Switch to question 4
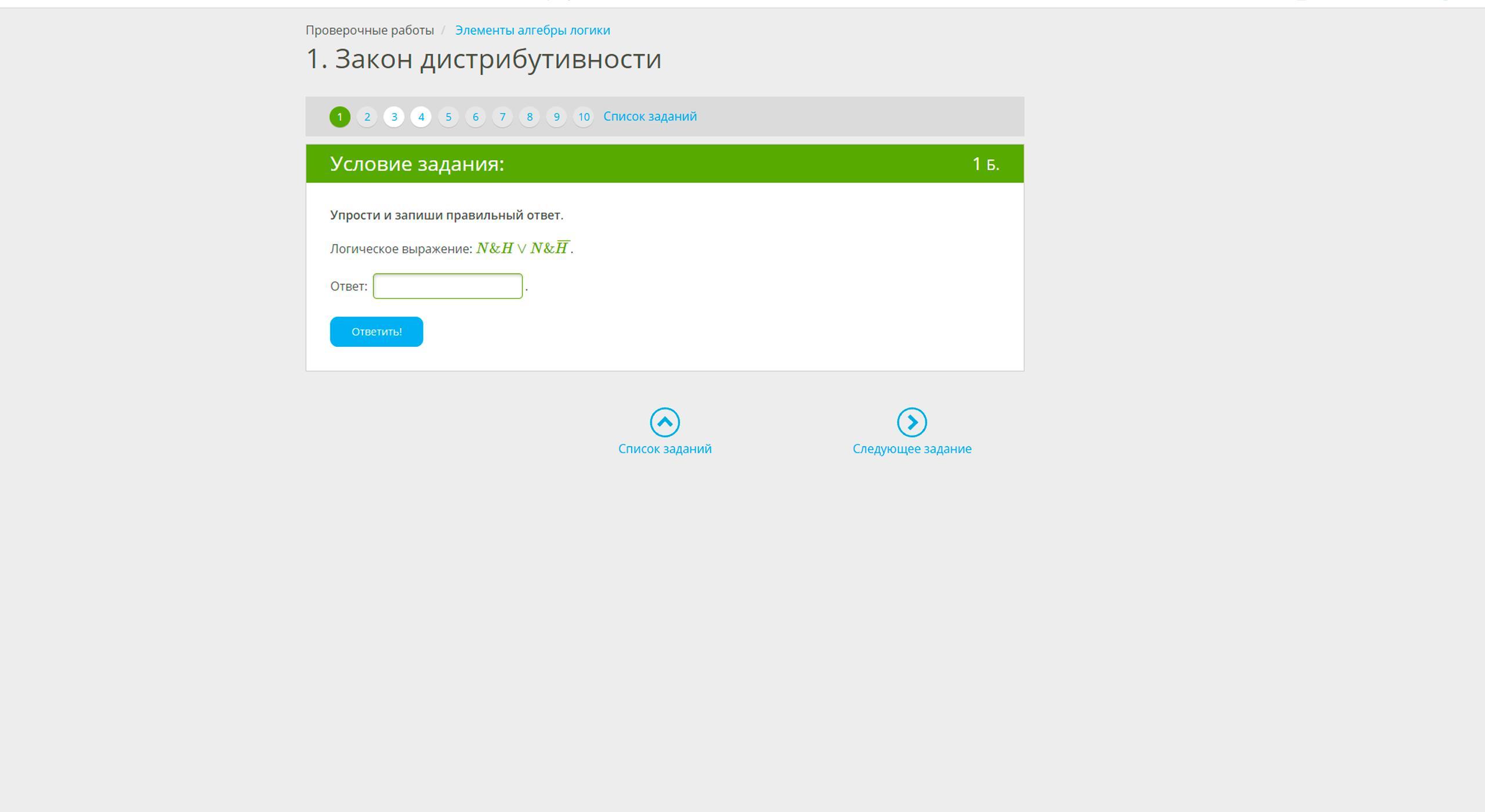 click(x=421, y=117)
